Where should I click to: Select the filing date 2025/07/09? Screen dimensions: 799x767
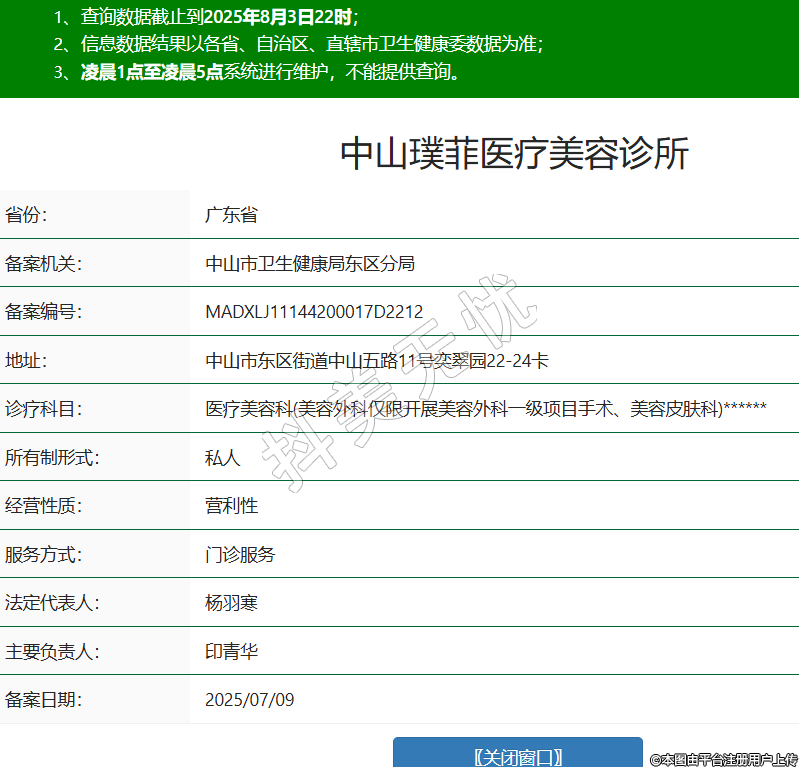click(250, 700)
